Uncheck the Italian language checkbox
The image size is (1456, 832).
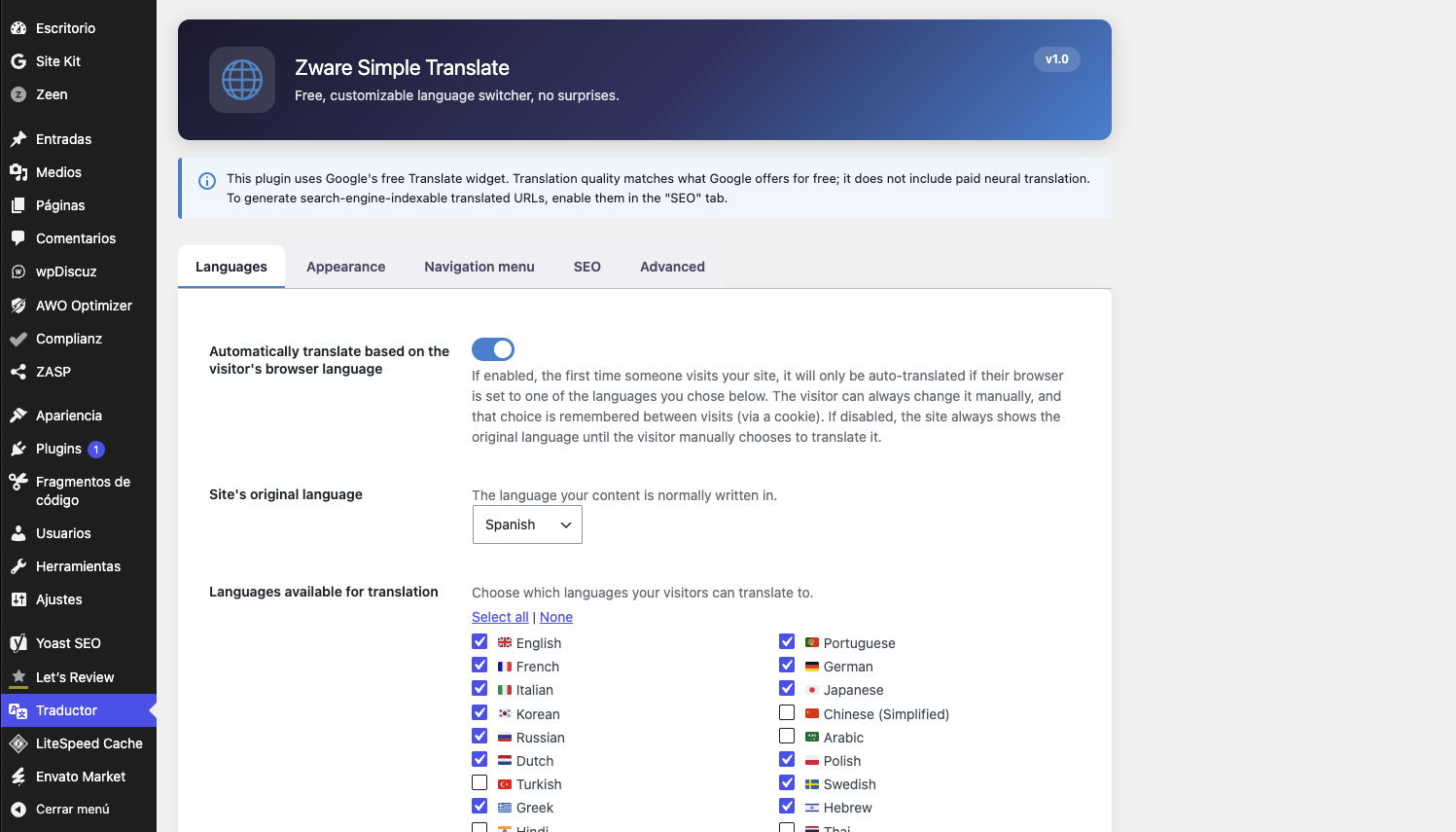coord(479,688)
